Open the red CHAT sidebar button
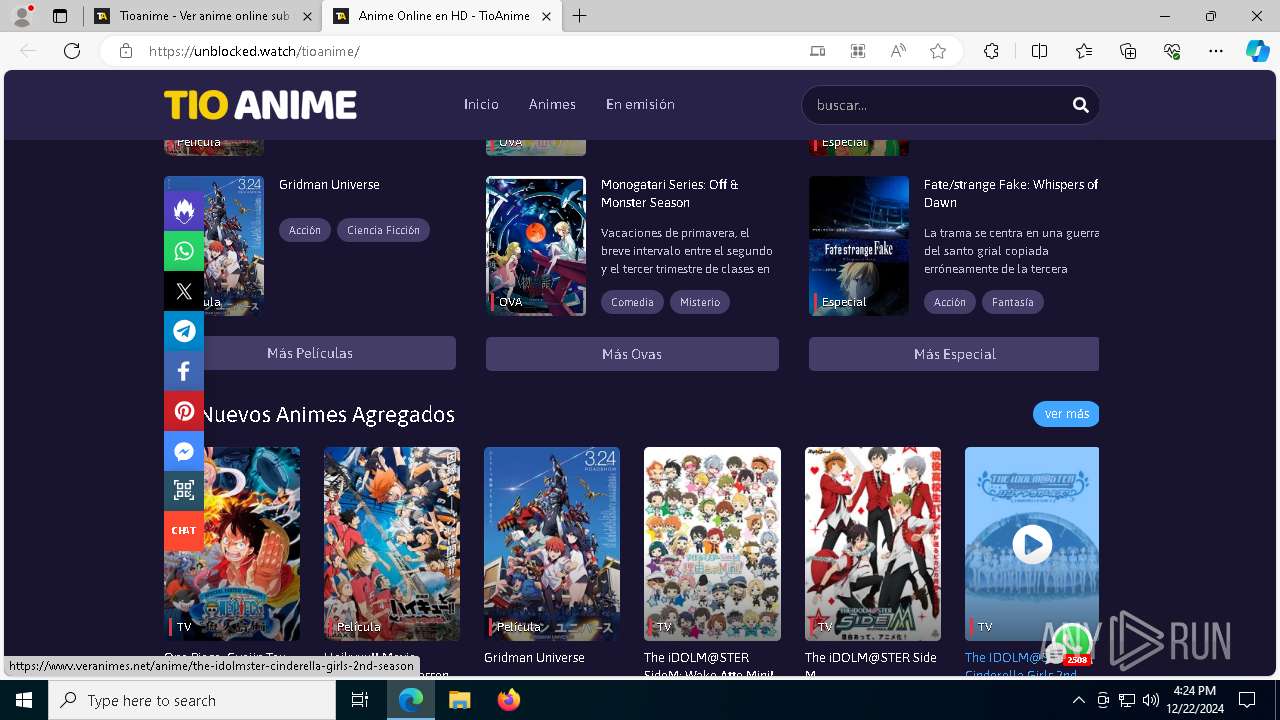The image size is (1280, 720). tap(184, 530)
